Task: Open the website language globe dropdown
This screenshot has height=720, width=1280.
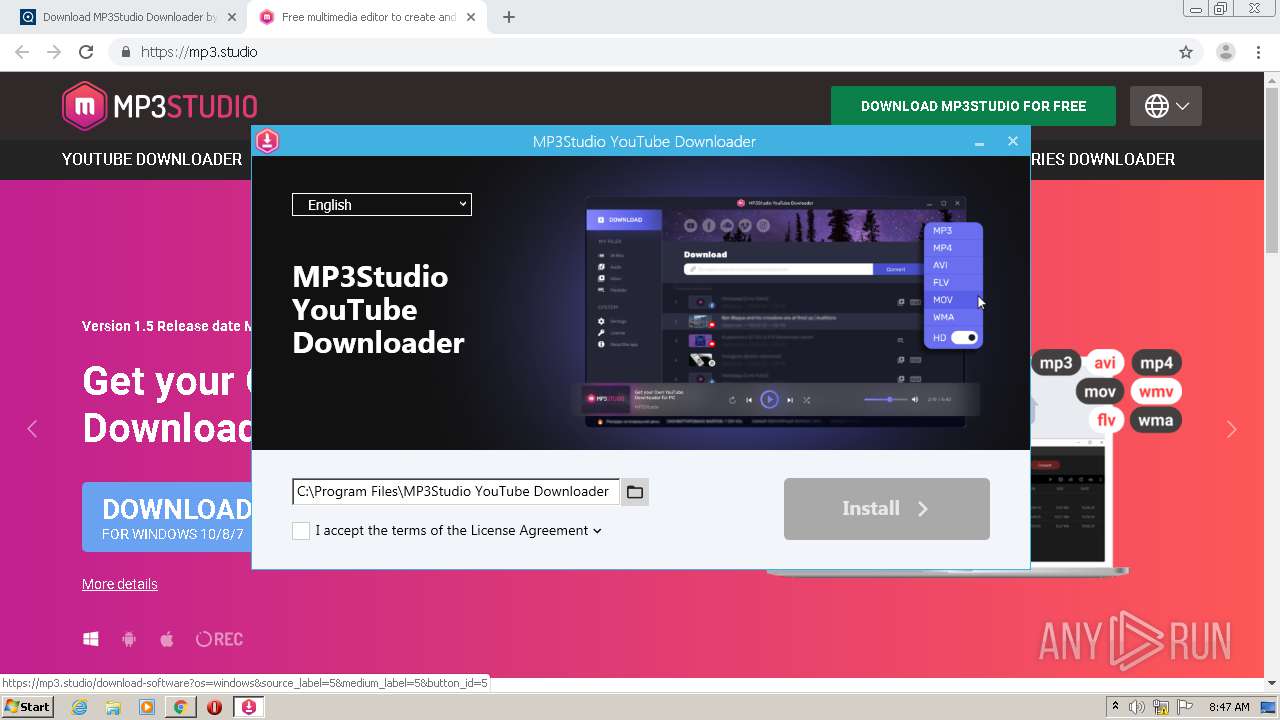Action: coord(1166,106)
